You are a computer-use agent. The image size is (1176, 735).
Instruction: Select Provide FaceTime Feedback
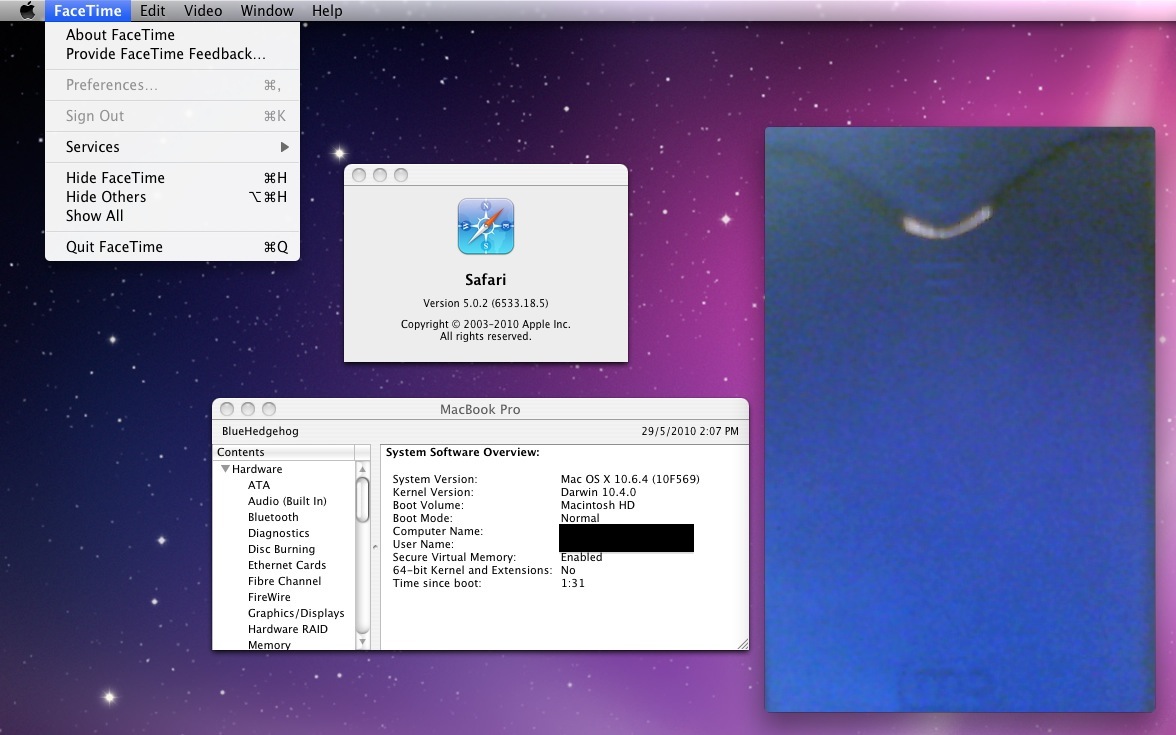(172, 54)
